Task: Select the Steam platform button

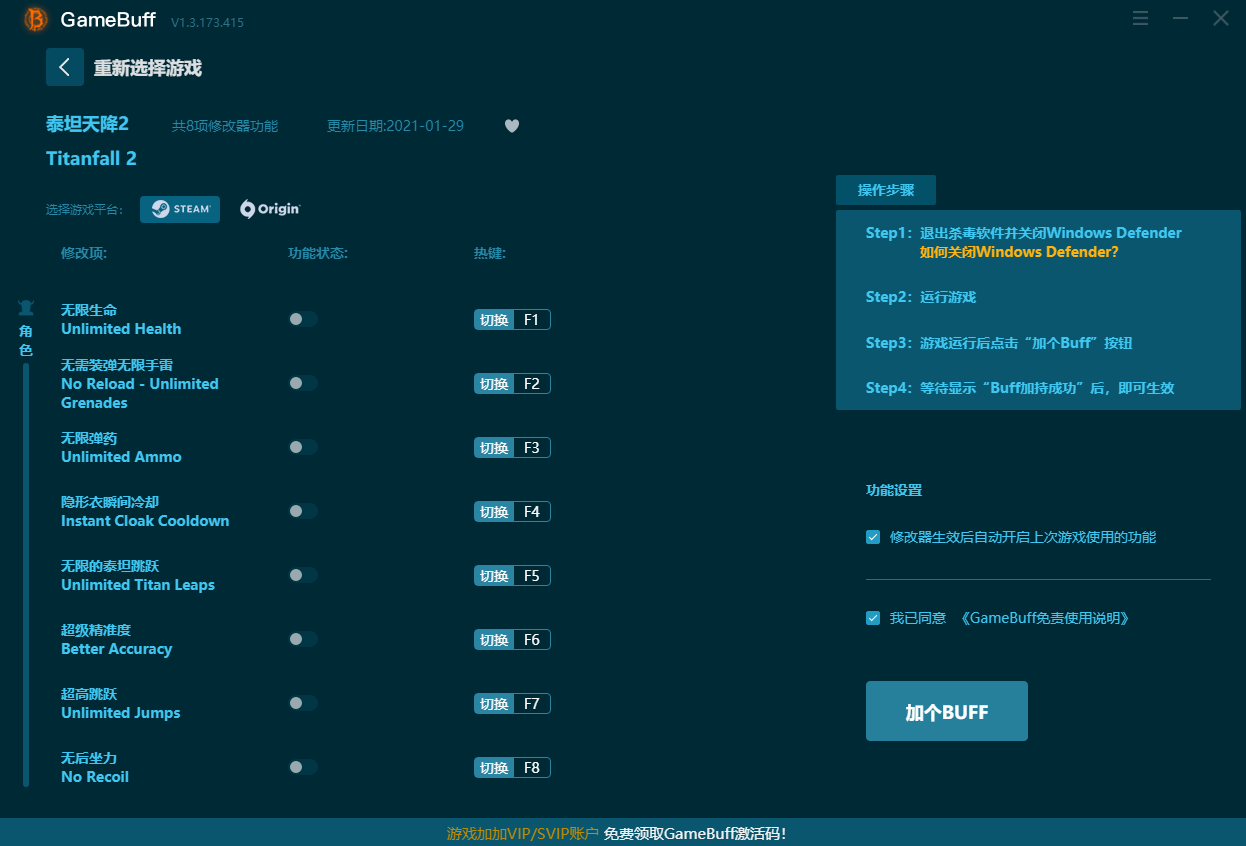Action: click(180, 209)
